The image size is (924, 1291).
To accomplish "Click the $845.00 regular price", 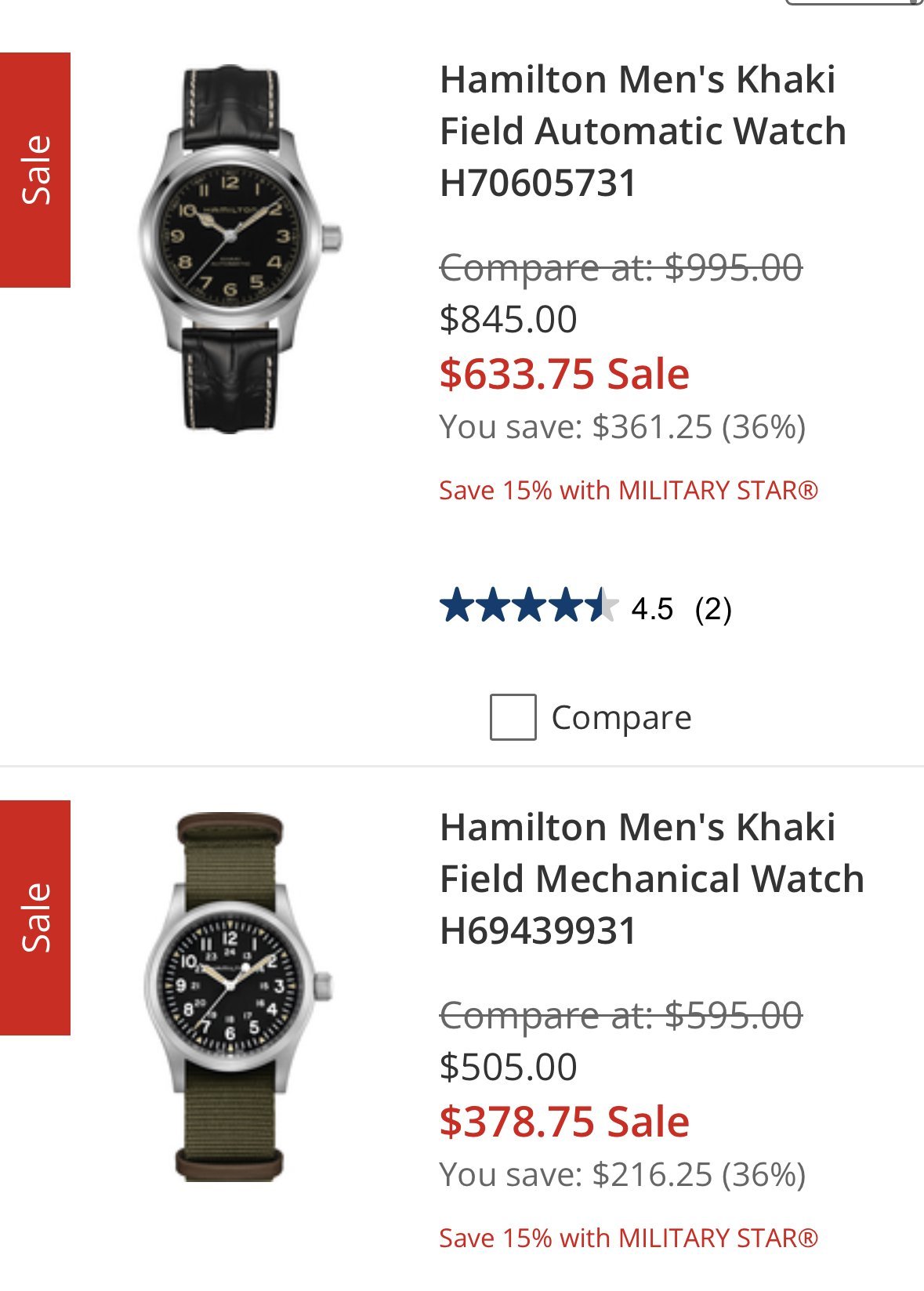I will point(509,320).
